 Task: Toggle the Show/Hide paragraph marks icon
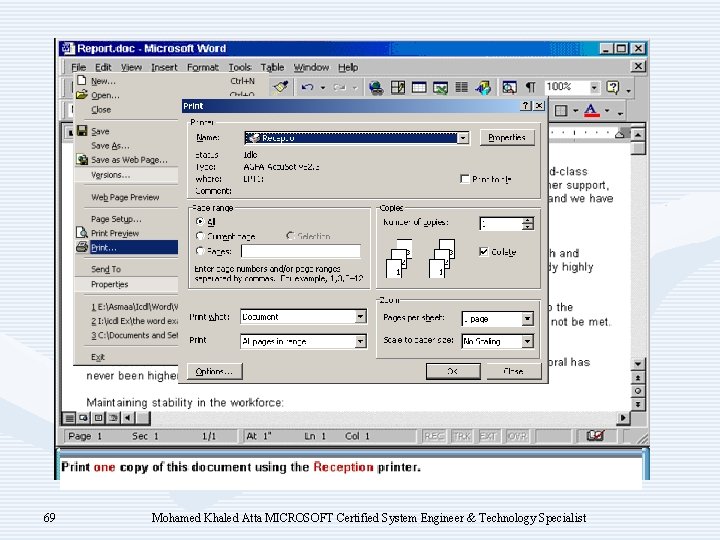click(x=530, y=87)
